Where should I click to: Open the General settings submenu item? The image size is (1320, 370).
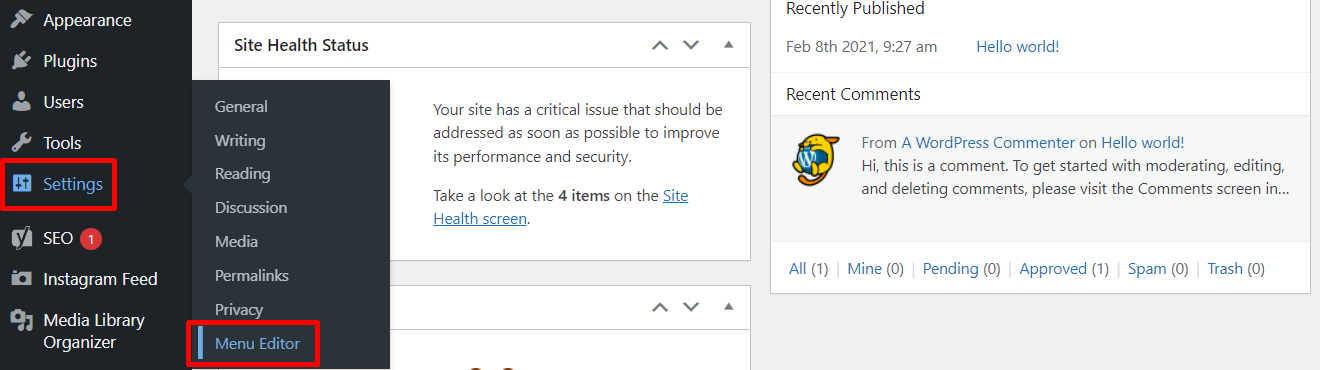coord(241,106)
